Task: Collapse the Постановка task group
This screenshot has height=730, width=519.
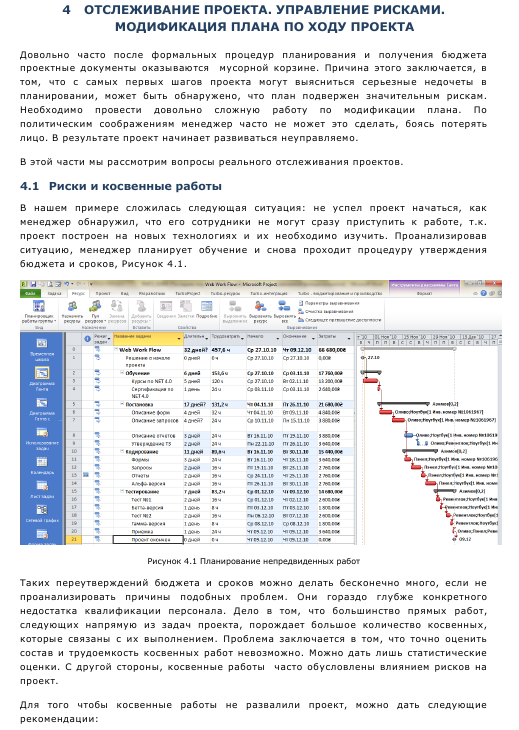Action: point(122,405)
